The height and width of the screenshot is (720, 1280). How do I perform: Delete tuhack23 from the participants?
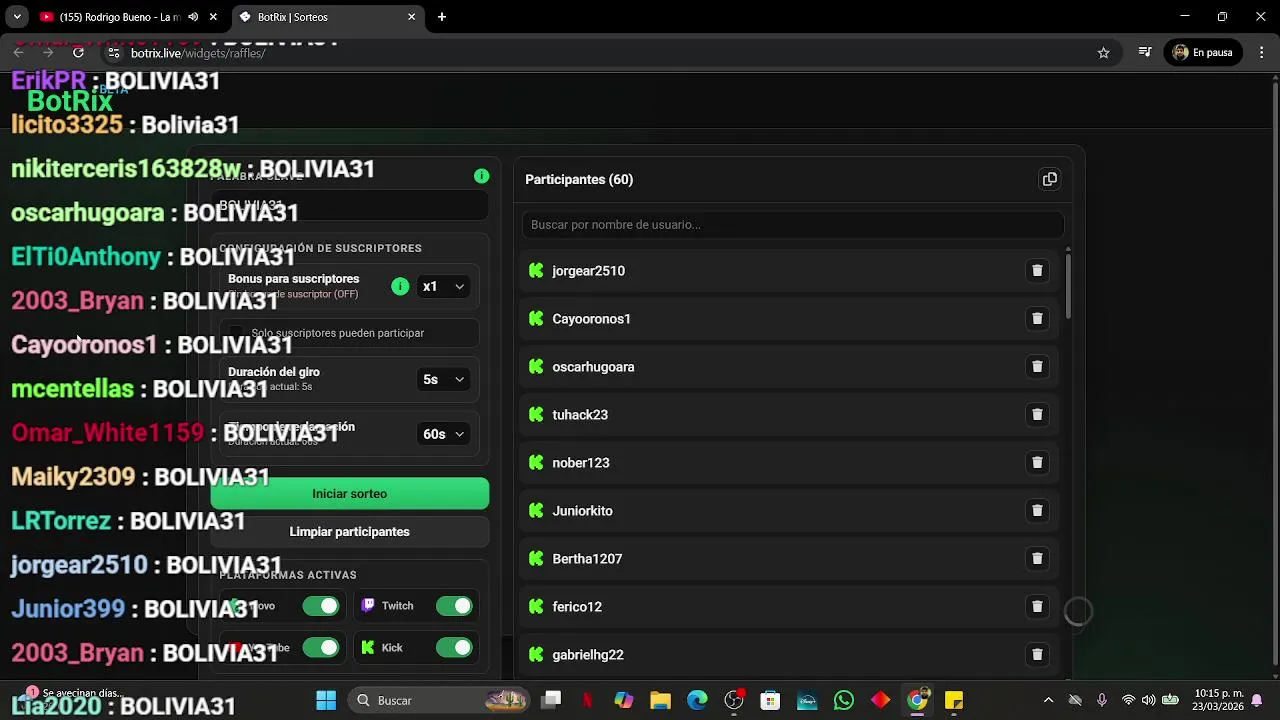pos(1037,415)
